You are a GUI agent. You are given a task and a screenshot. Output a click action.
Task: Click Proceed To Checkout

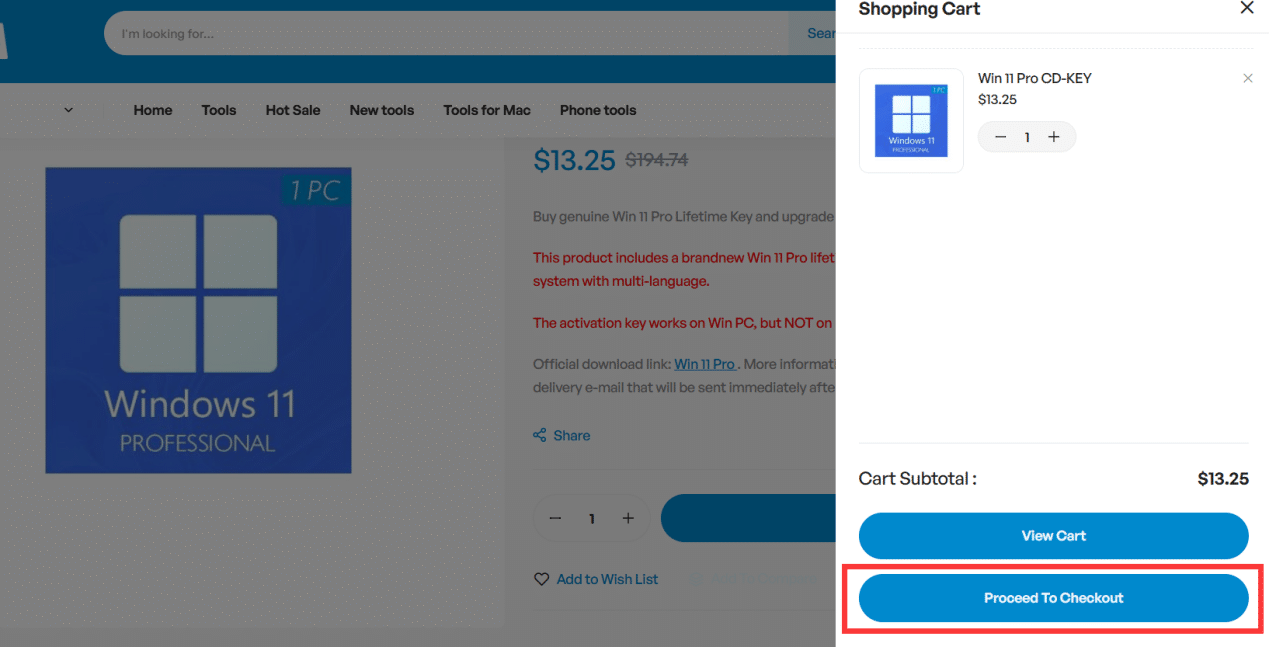click(x=1053, y=598)
